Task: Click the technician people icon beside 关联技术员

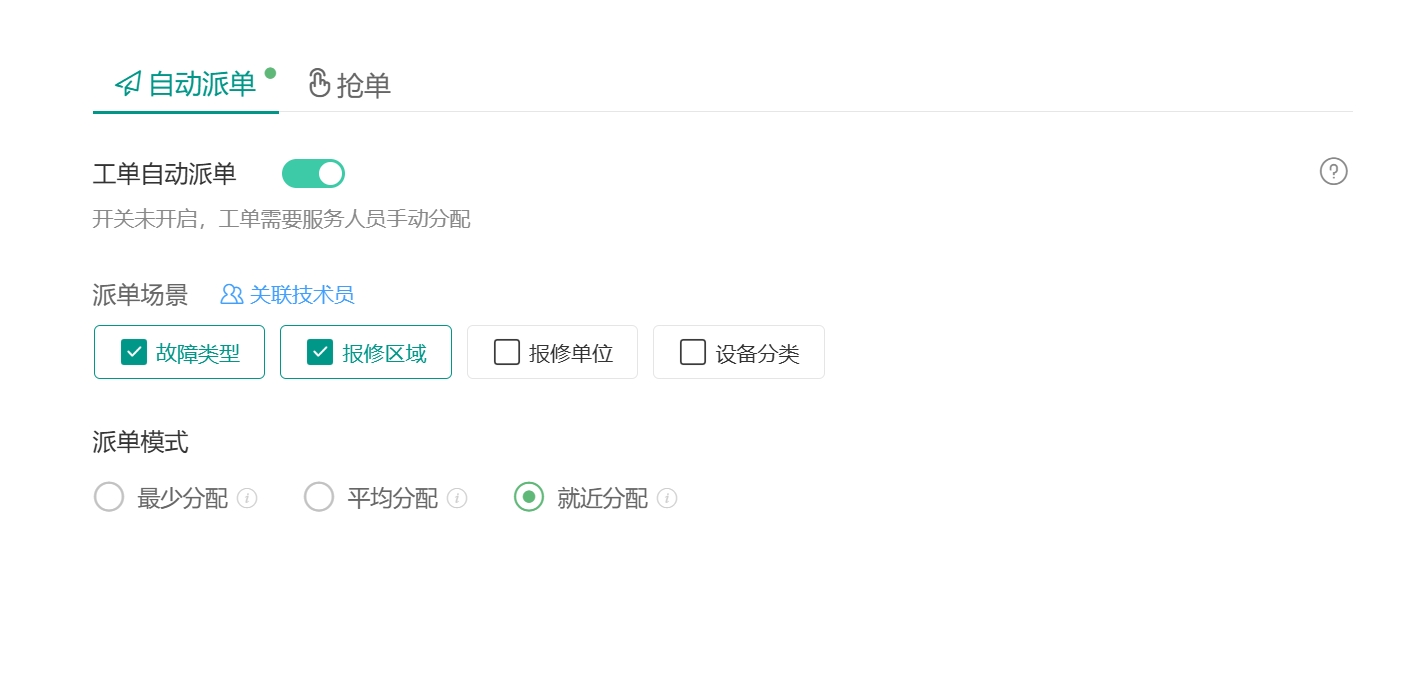Action: coord(231,294)
